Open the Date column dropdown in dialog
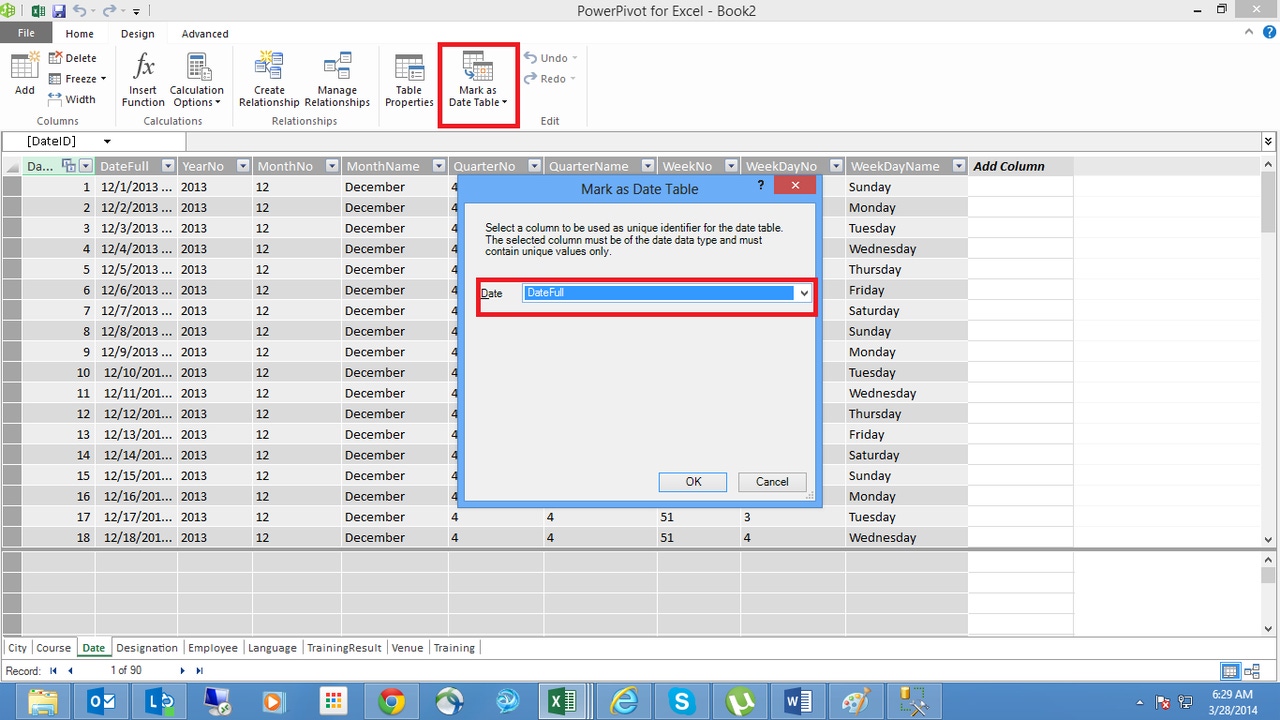This screenshot has width=1280, height=720. pos(803,292)
